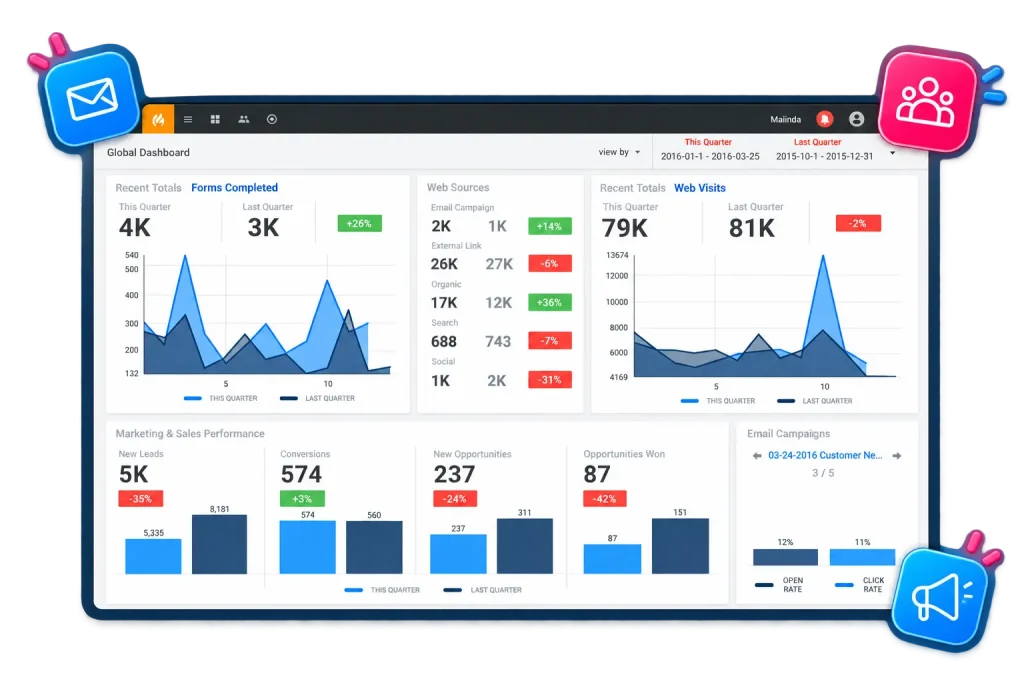Click the previous email campaign arrow
This screenshot has width=1024, height=683.
[757, 456]
